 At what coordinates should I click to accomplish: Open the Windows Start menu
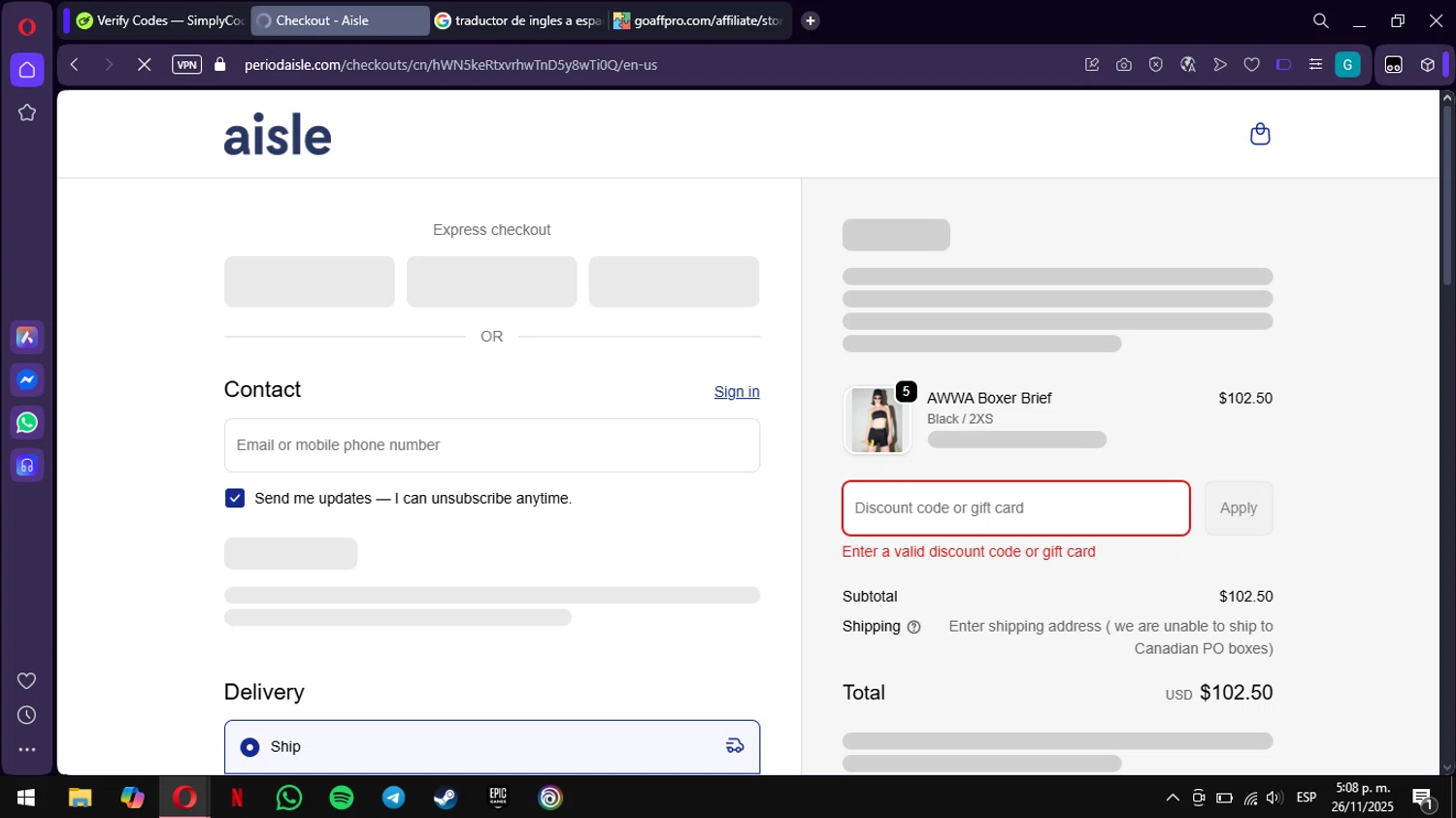pos(26,798)
